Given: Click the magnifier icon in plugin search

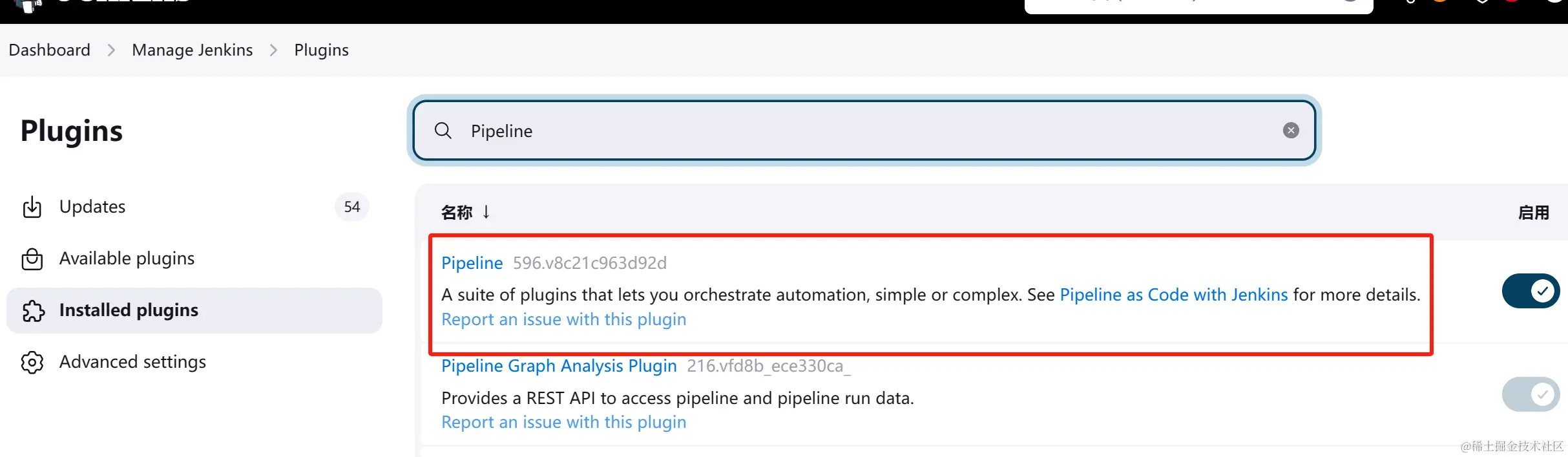Looking at the screenshot, I should point(443,131).
